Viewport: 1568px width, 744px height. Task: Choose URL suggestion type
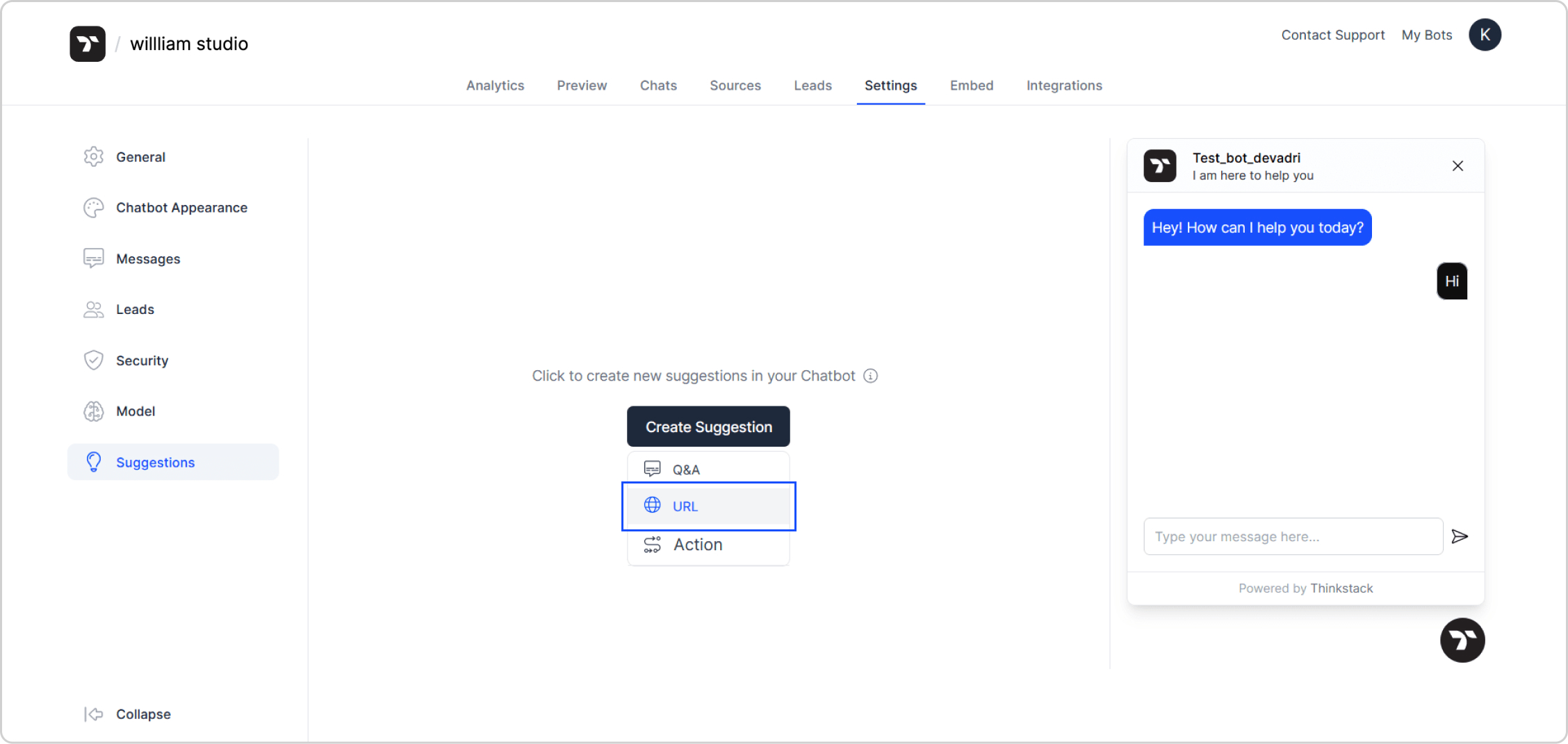[x=708, y=506]
